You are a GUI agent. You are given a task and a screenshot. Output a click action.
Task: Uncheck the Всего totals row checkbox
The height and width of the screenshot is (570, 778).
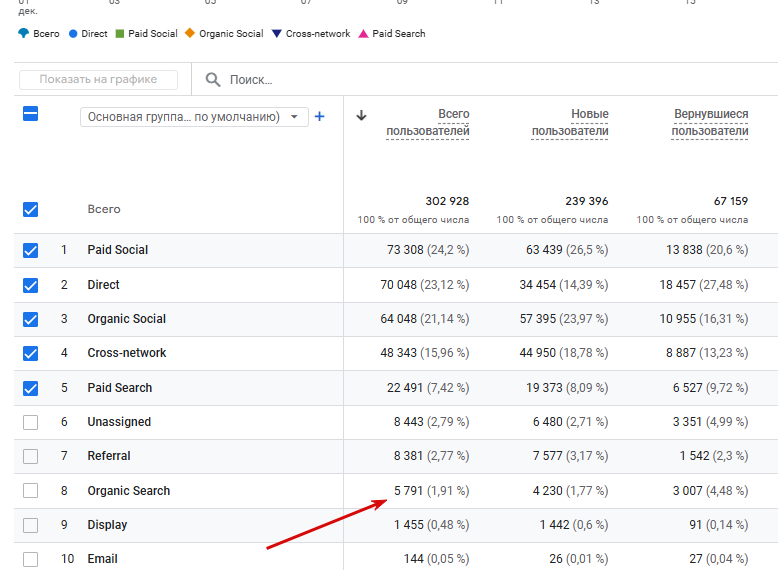click(30, 209)
